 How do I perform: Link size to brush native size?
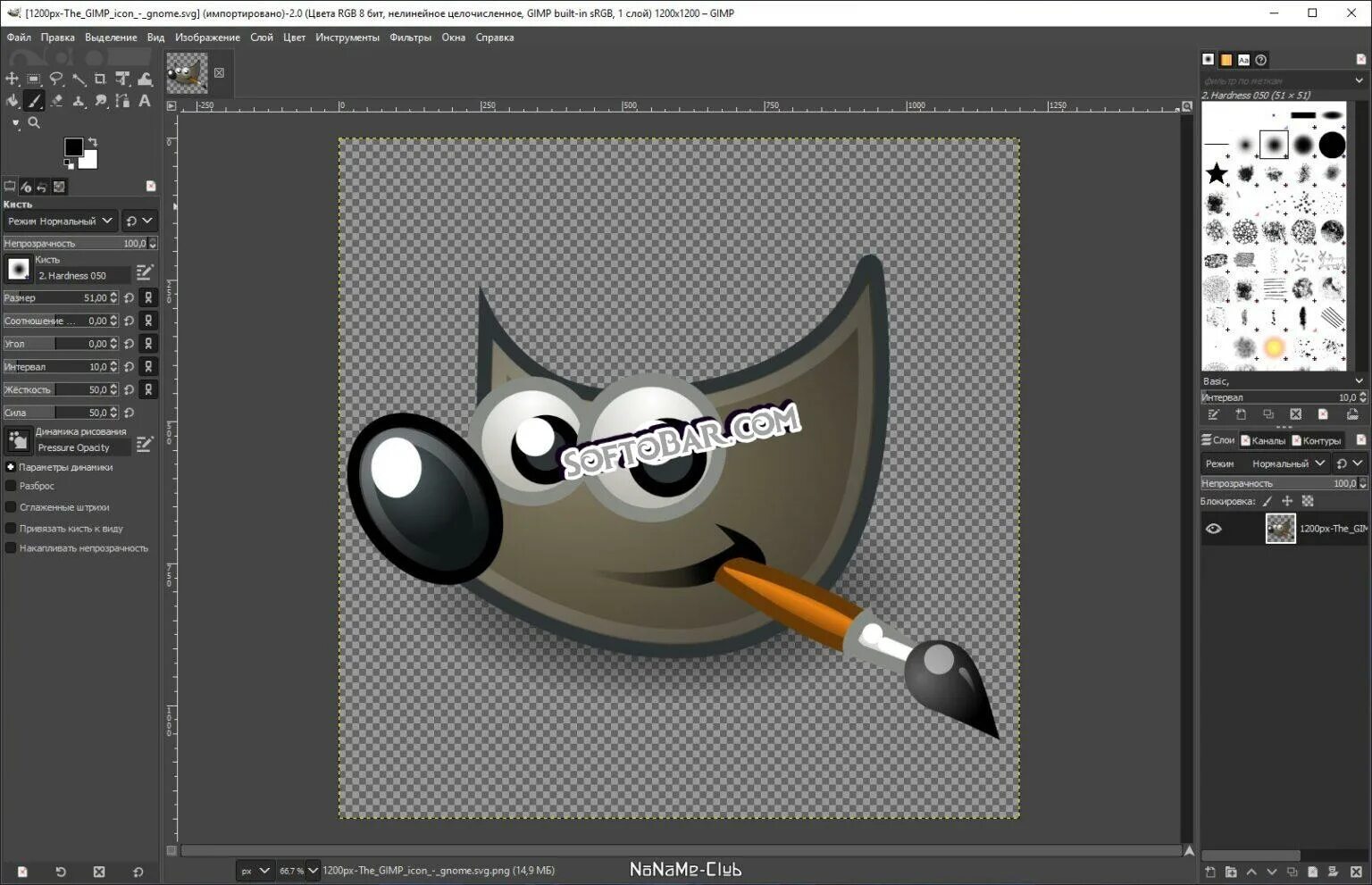[x=149, y=297]
